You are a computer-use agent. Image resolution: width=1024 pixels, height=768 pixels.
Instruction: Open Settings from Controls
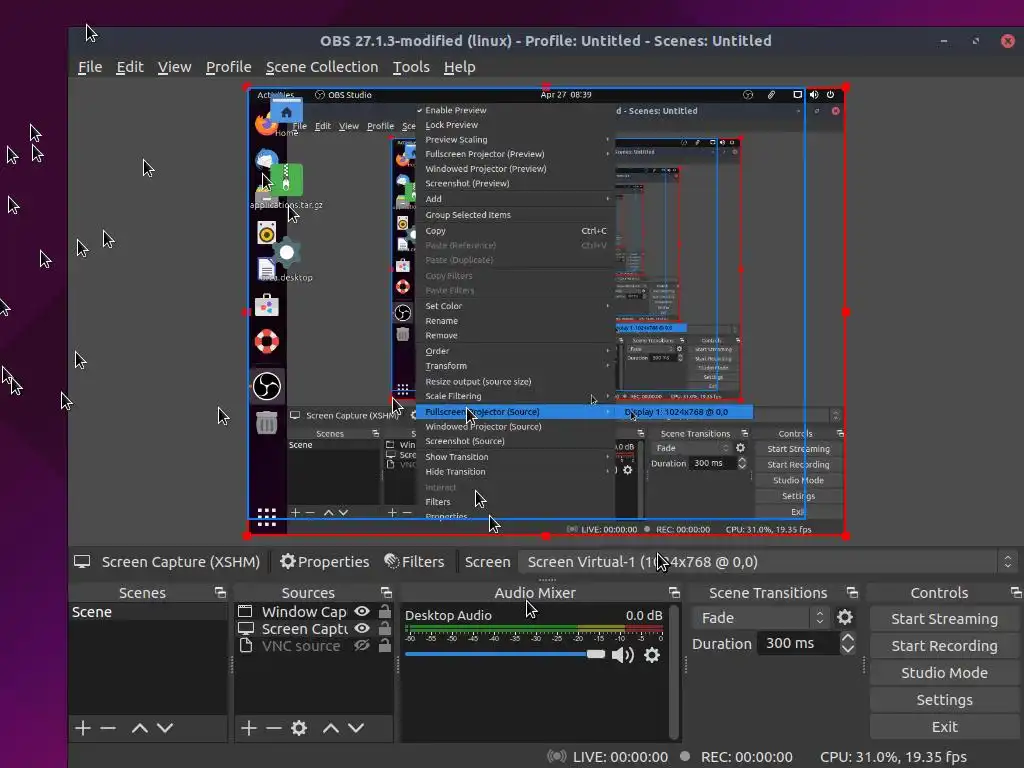[944, 699]
